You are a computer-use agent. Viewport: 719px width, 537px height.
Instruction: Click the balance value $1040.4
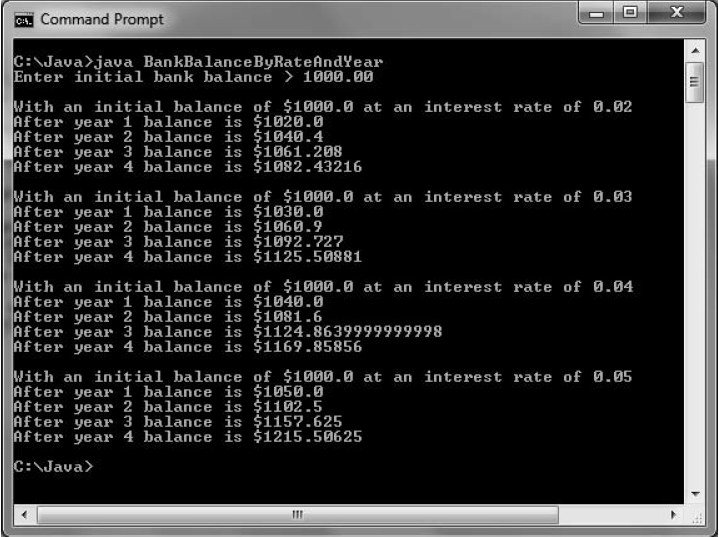(x=288, y=137)
